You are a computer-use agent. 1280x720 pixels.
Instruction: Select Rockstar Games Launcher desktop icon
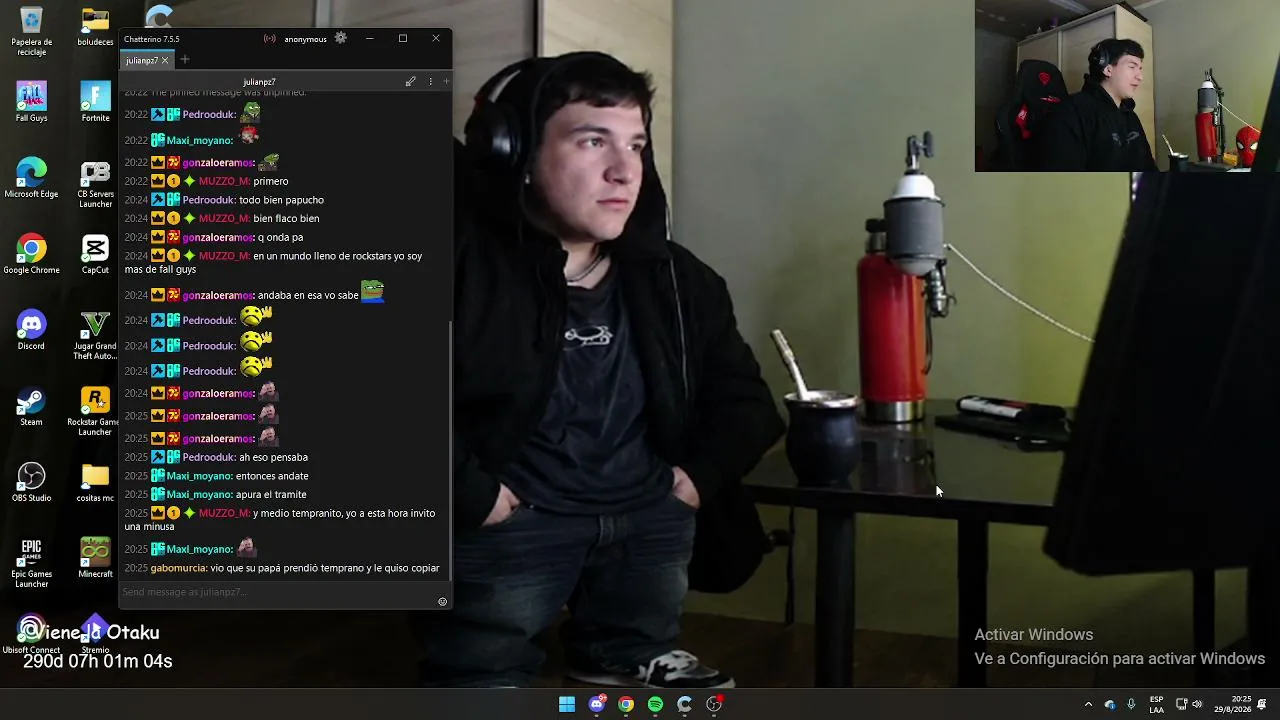pyautogui.click(x=95, y=411)
